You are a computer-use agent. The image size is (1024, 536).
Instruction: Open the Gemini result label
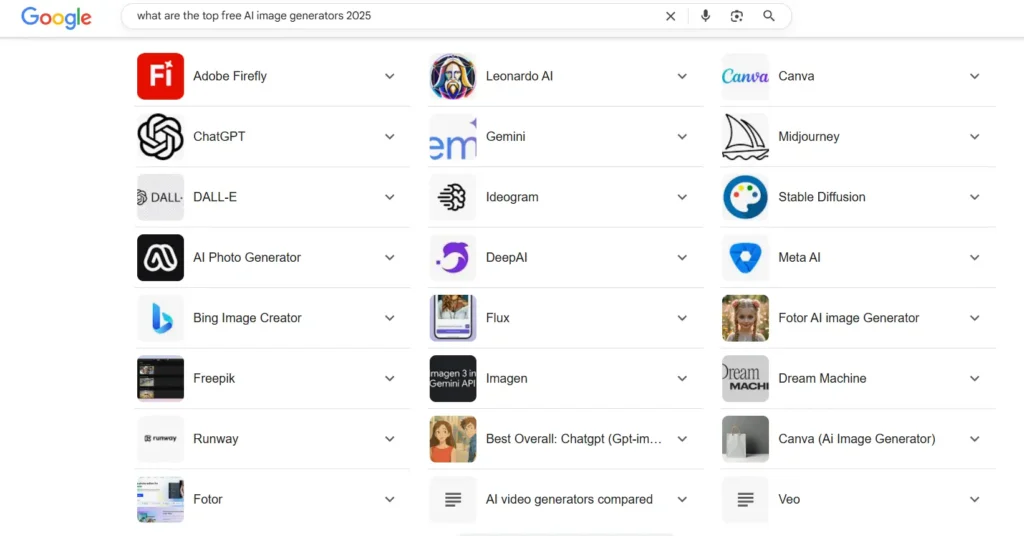tap(505, 137)
